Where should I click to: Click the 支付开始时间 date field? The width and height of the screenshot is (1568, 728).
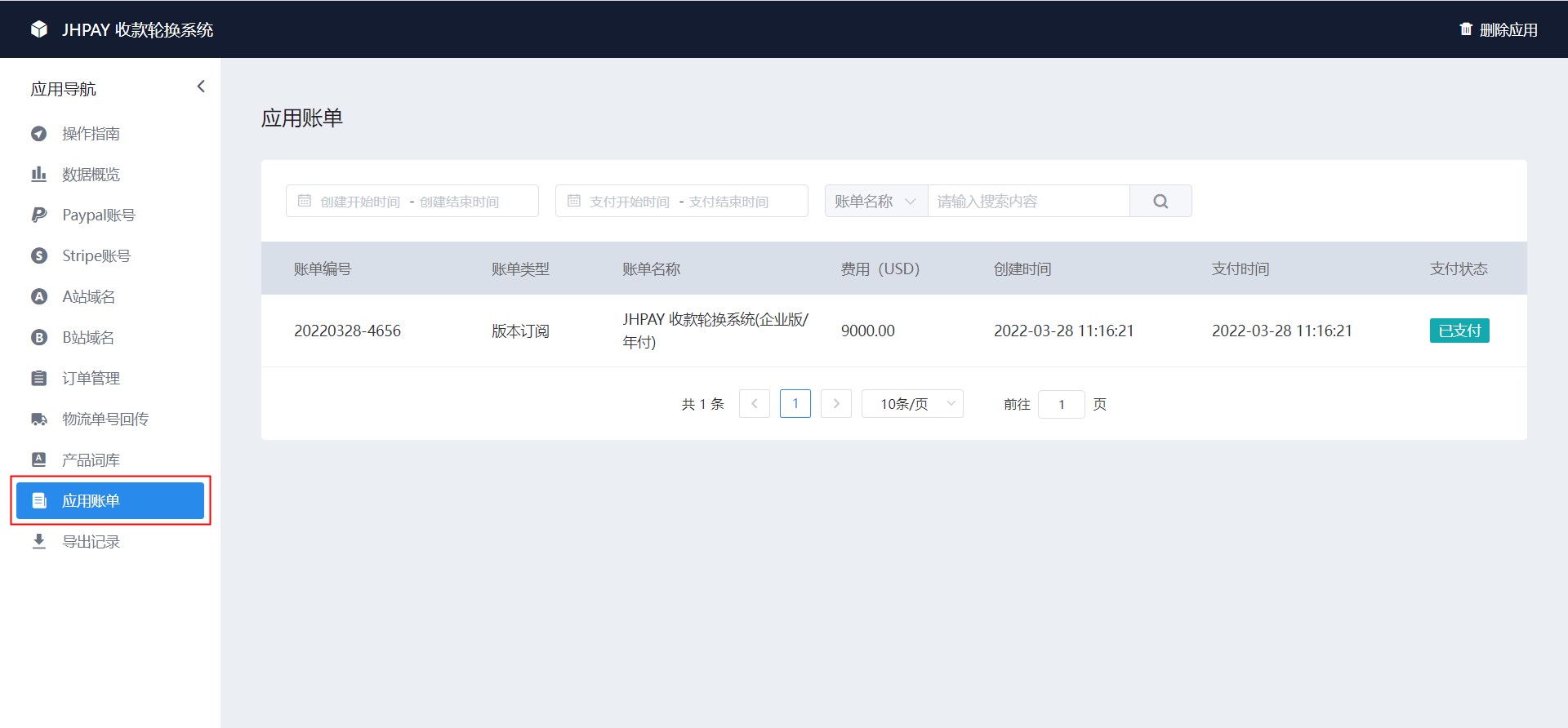click(630, 202)
